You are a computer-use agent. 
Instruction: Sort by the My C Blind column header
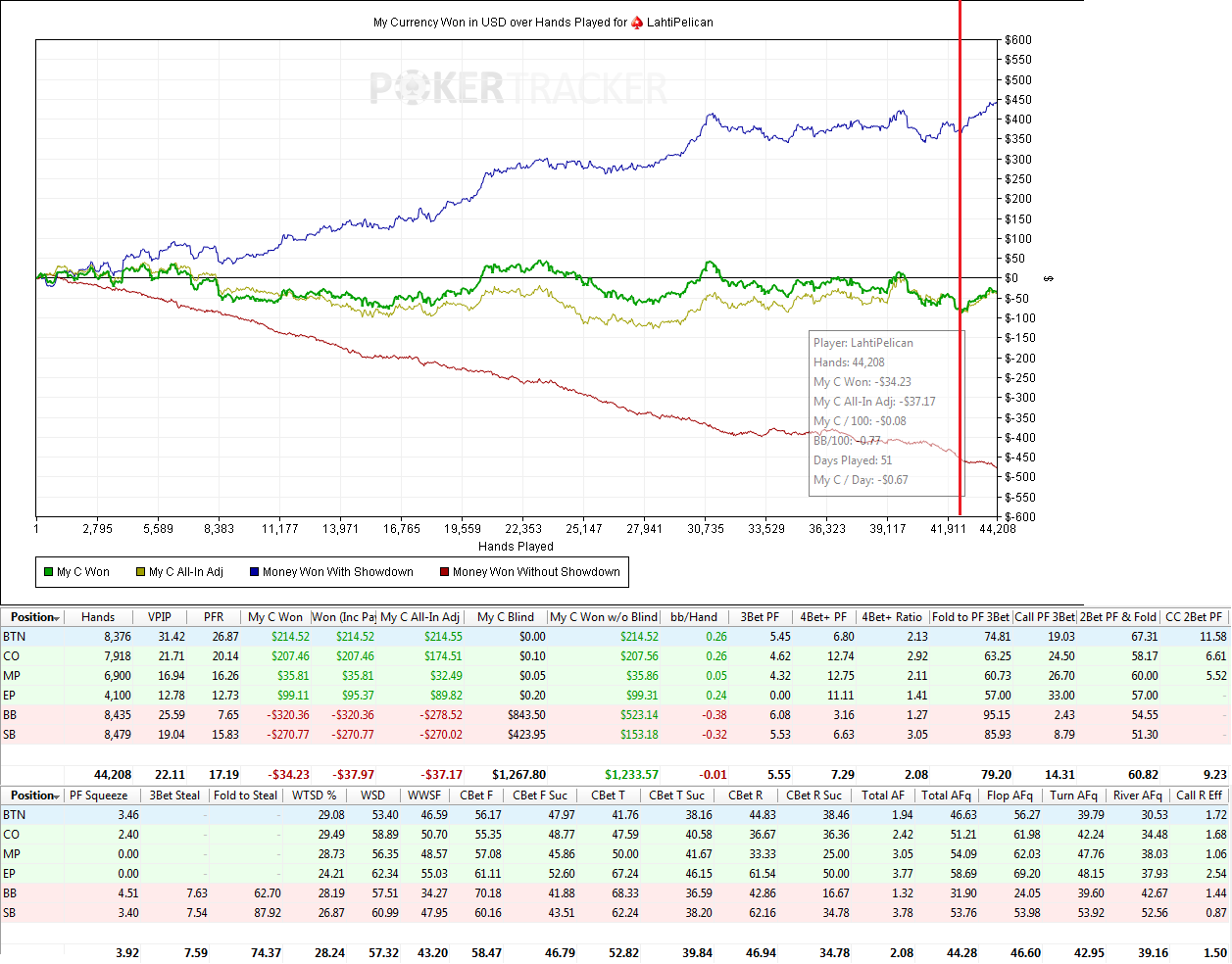[506, 617]
